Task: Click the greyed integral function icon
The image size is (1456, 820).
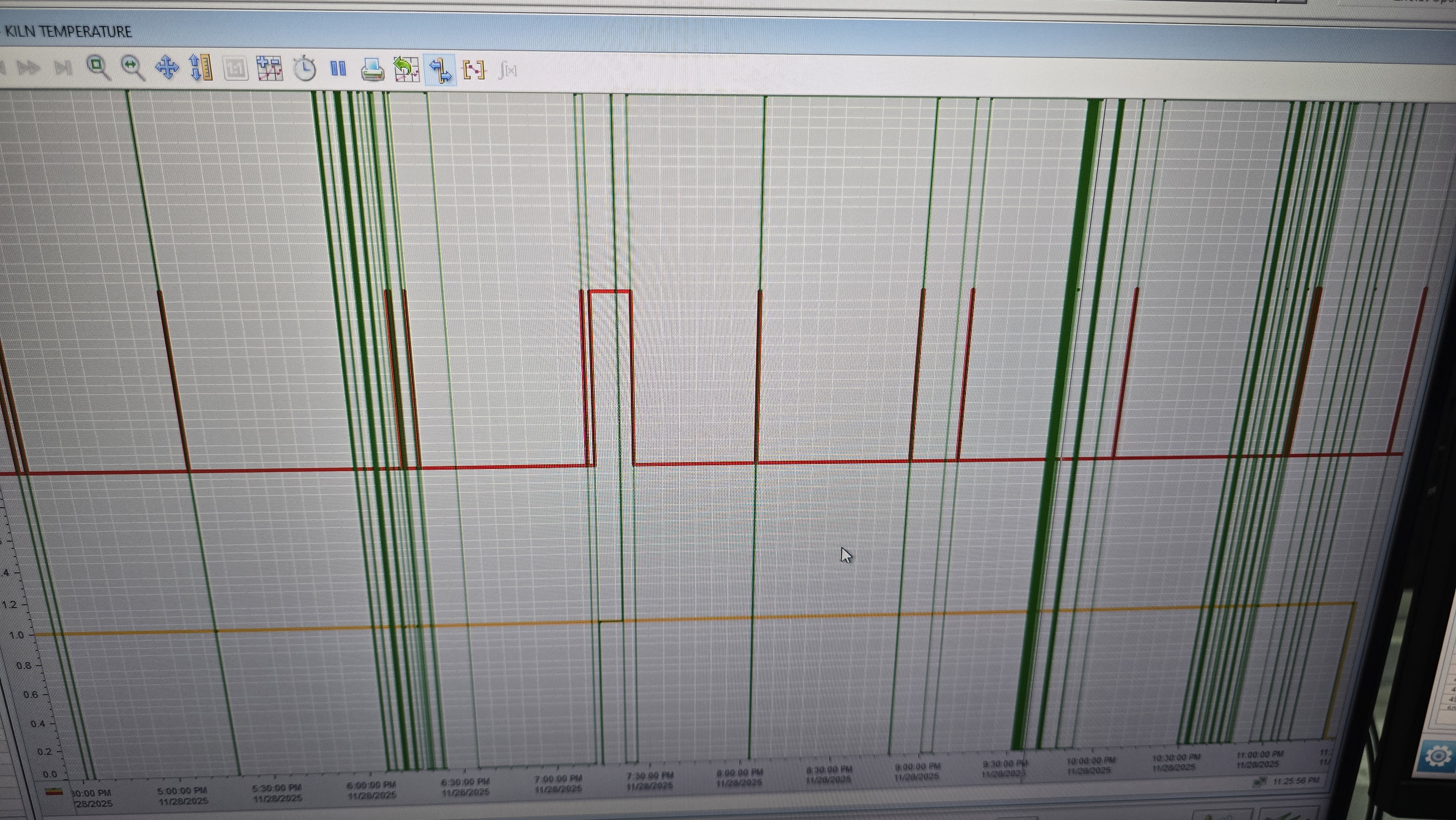Action: click(x=507, y=71)
